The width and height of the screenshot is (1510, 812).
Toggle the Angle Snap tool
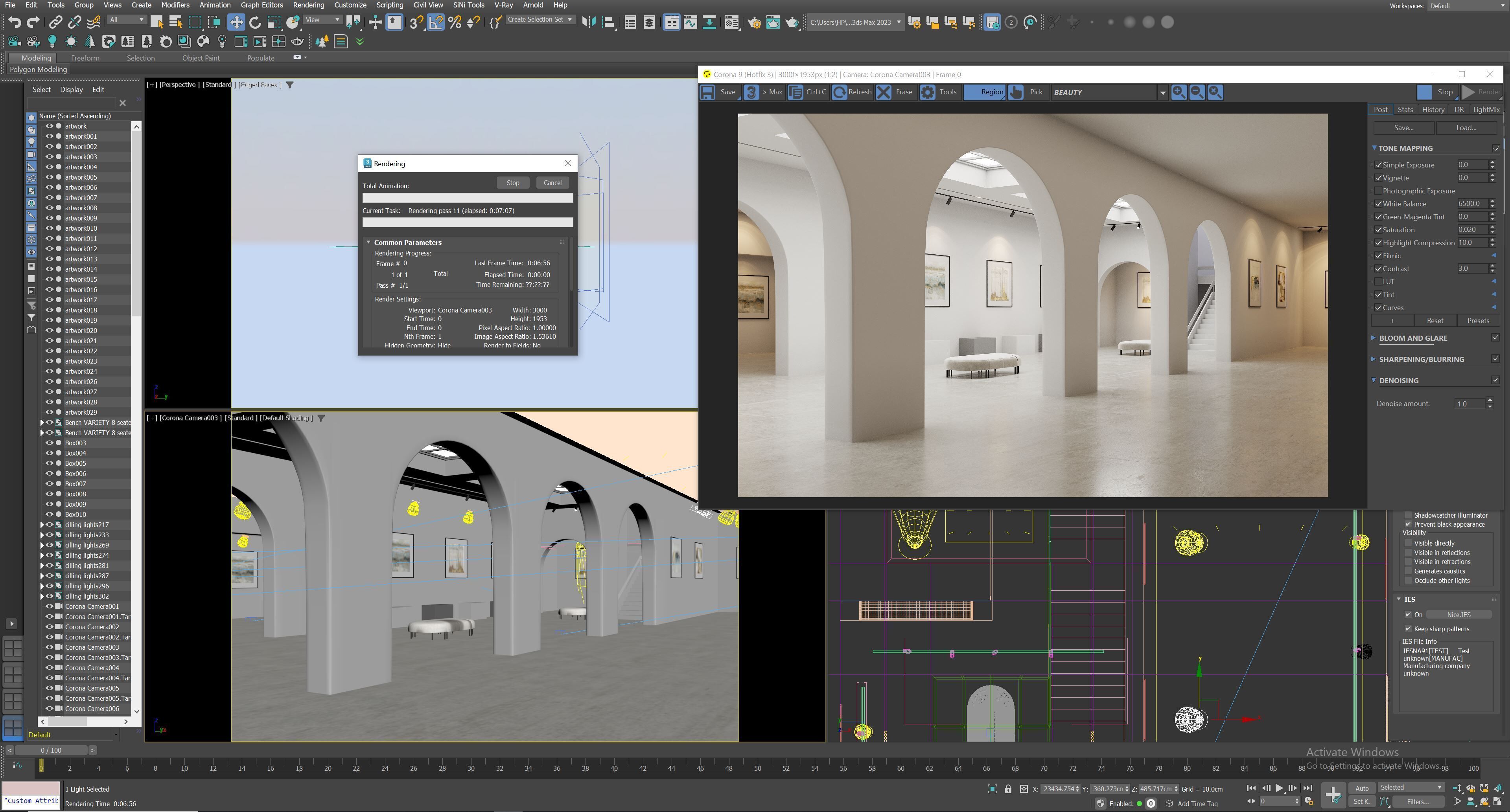pyautogui.click(x=436, y=22)
